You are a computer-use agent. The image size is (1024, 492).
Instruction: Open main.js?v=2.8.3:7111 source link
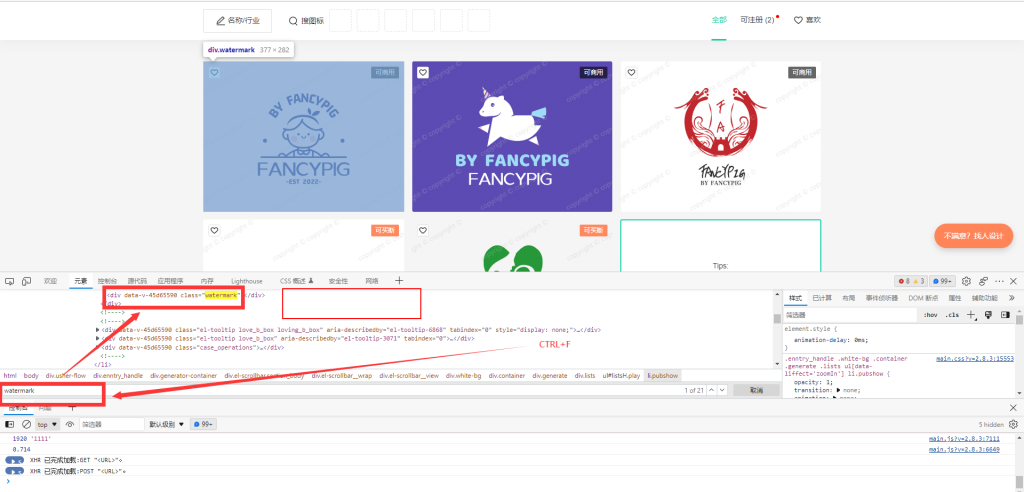[x=965, y=439]
